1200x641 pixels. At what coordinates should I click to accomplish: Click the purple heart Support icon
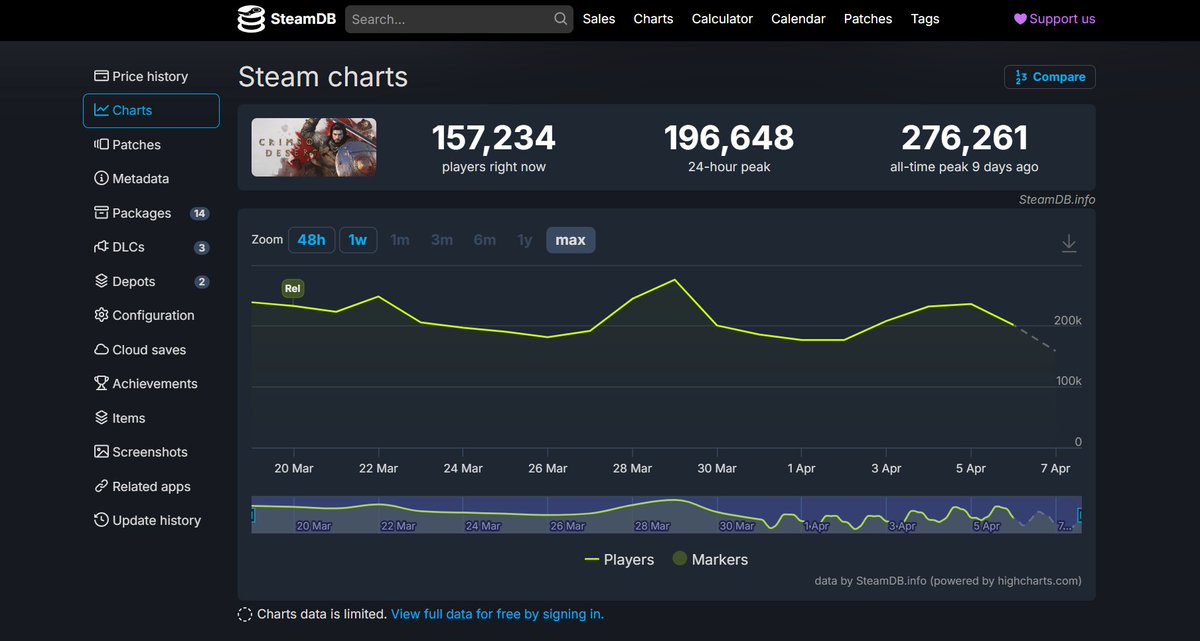click(x=1020, y=19)
